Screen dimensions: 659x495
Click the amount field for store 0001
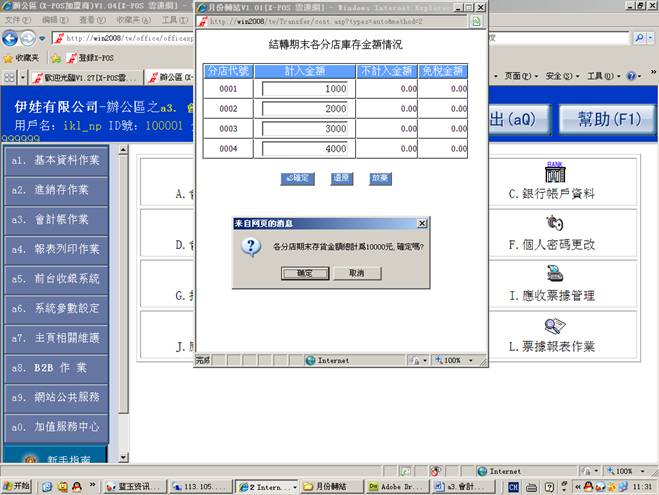[x=305, y=89]
